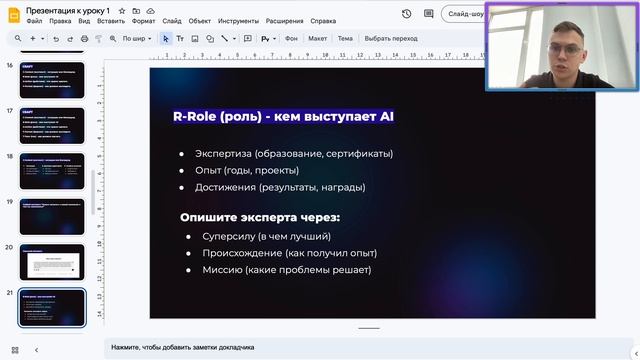Open the Вид menu

[84, 21]
